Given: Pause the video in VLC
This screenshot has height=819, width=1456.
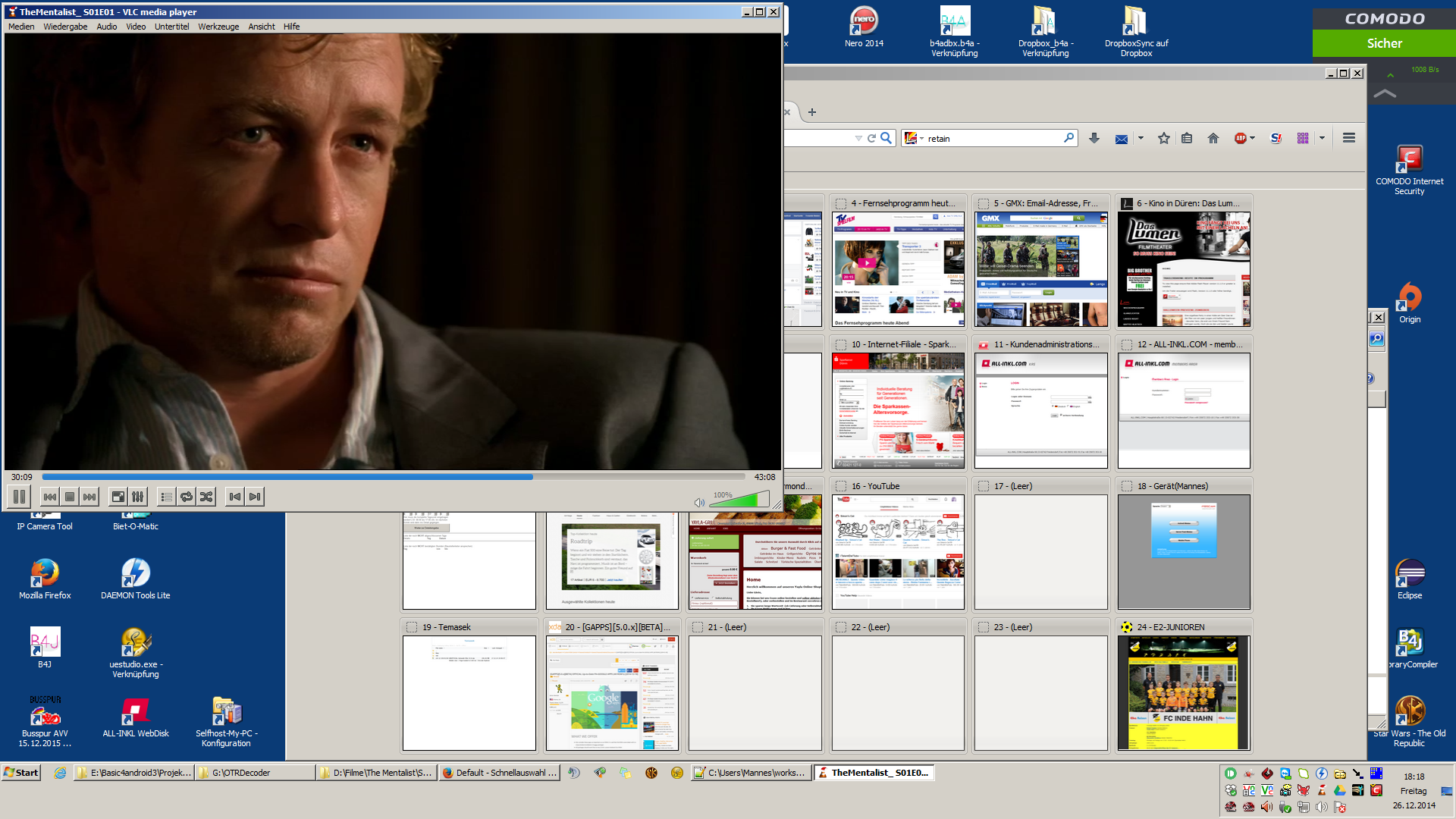Looking at the screenshot, I should [x=20, y=497].
